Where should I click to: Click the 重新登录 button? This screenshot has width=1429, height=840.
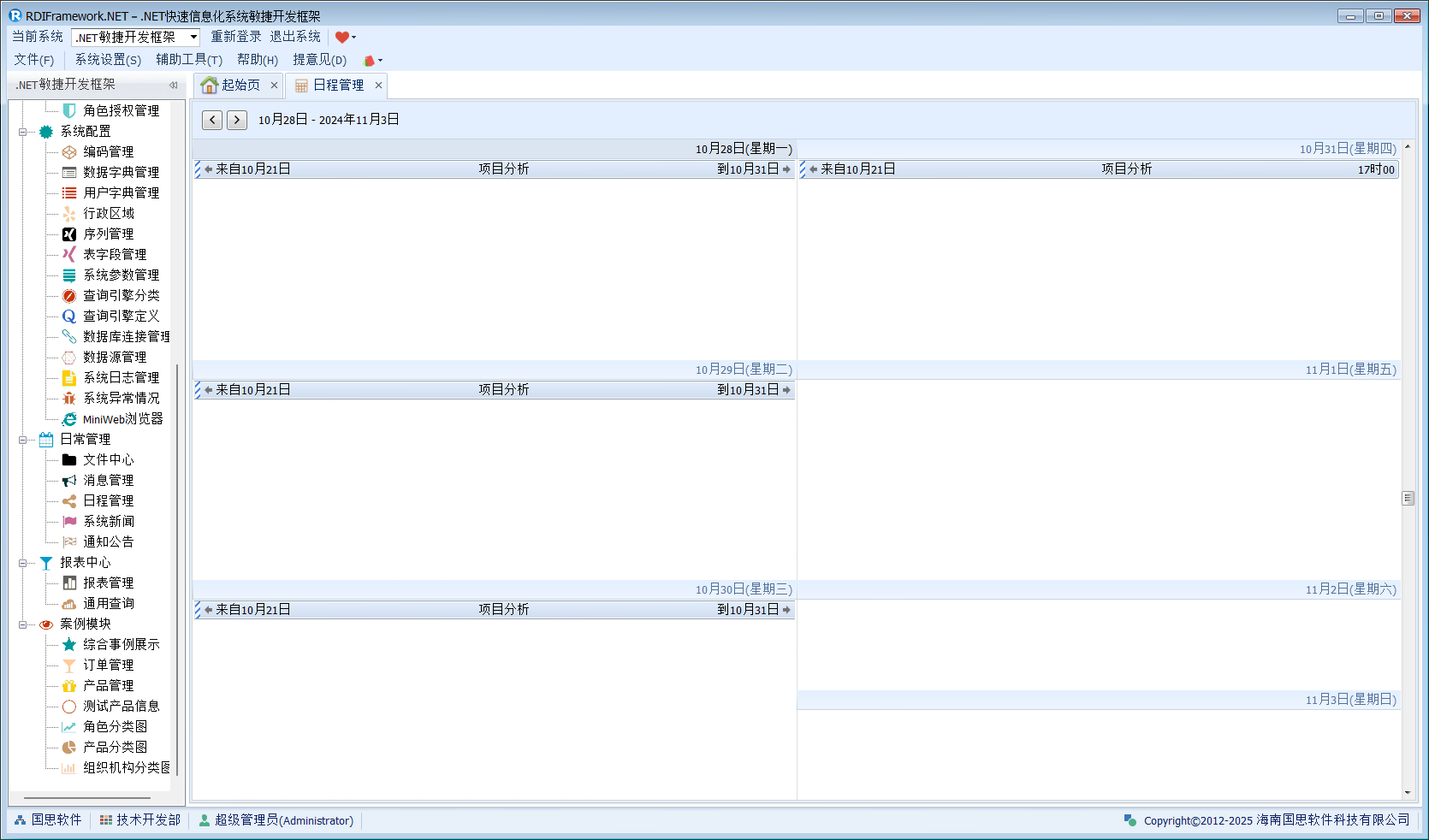tap(236, 37)
